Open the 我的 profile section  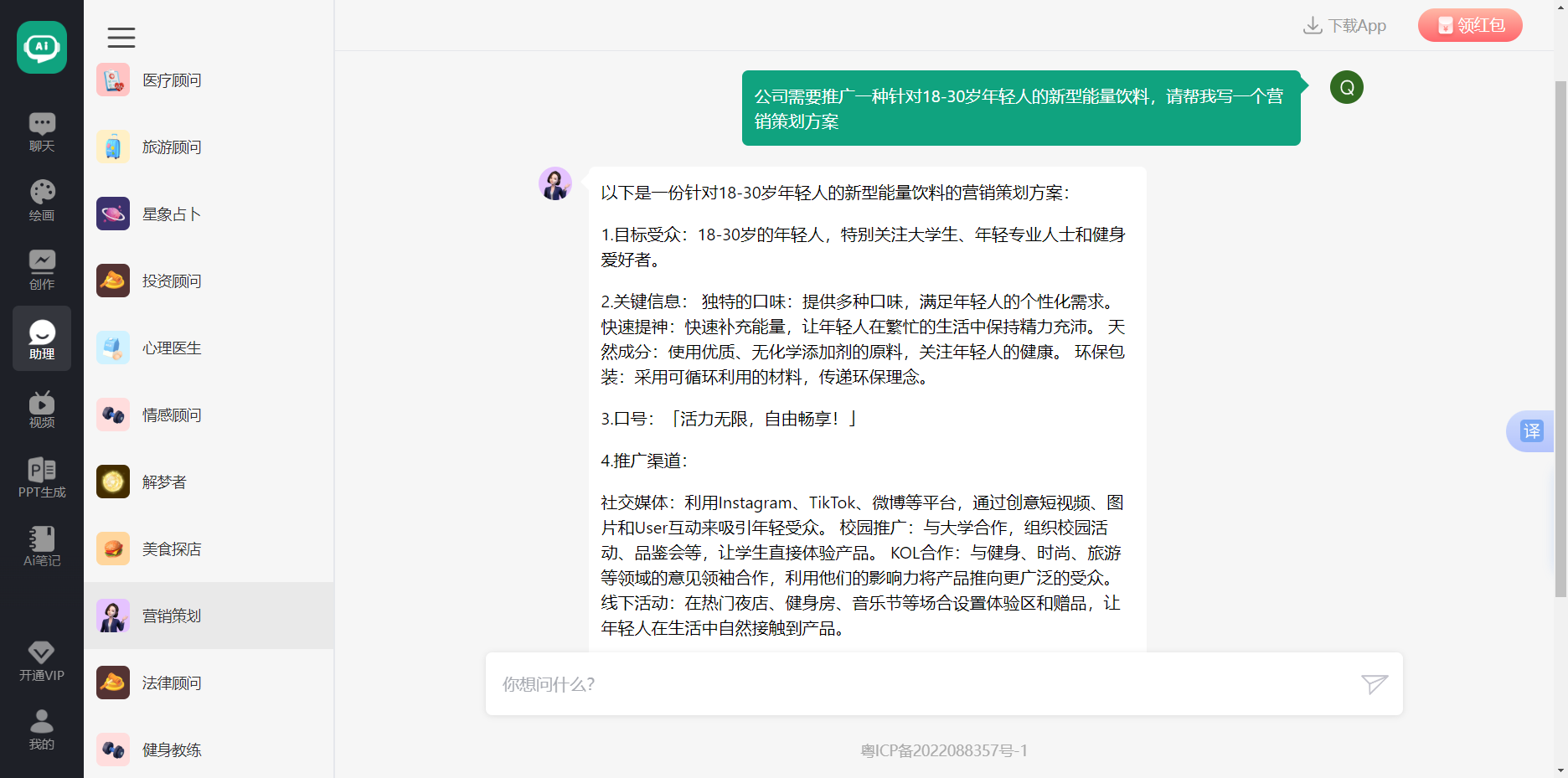(42, 729)
